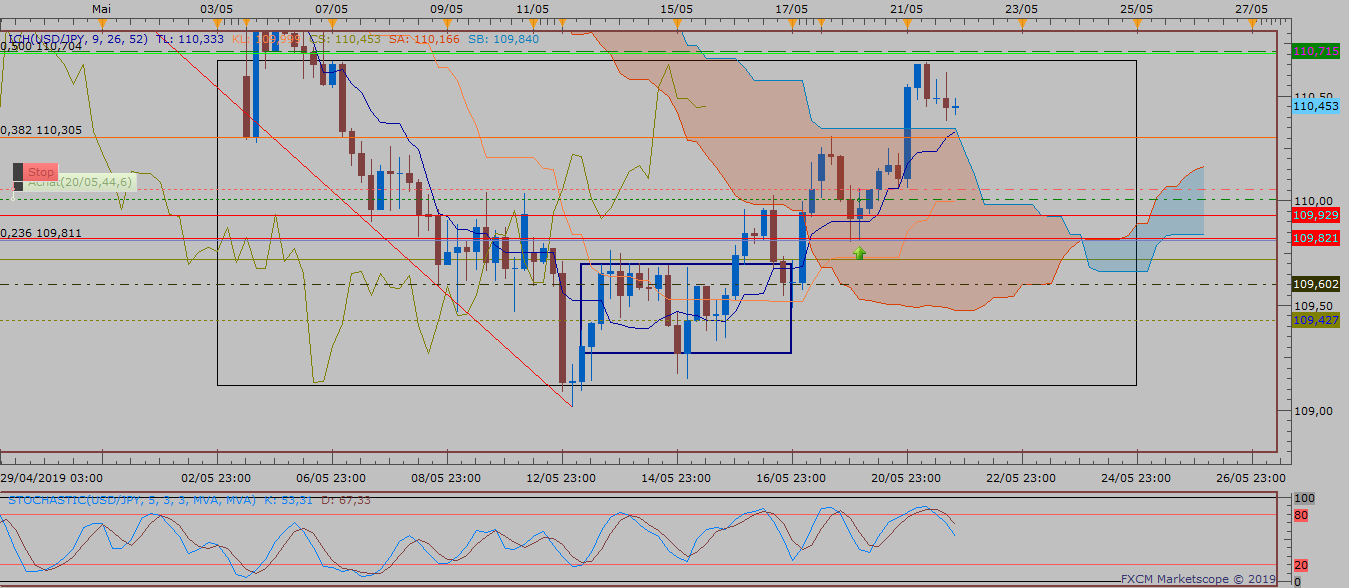Click the ICH(USD/JPY, 9, 26, 52) indicator label
This screenshot has height=588, width=1349.
(78, 39)
